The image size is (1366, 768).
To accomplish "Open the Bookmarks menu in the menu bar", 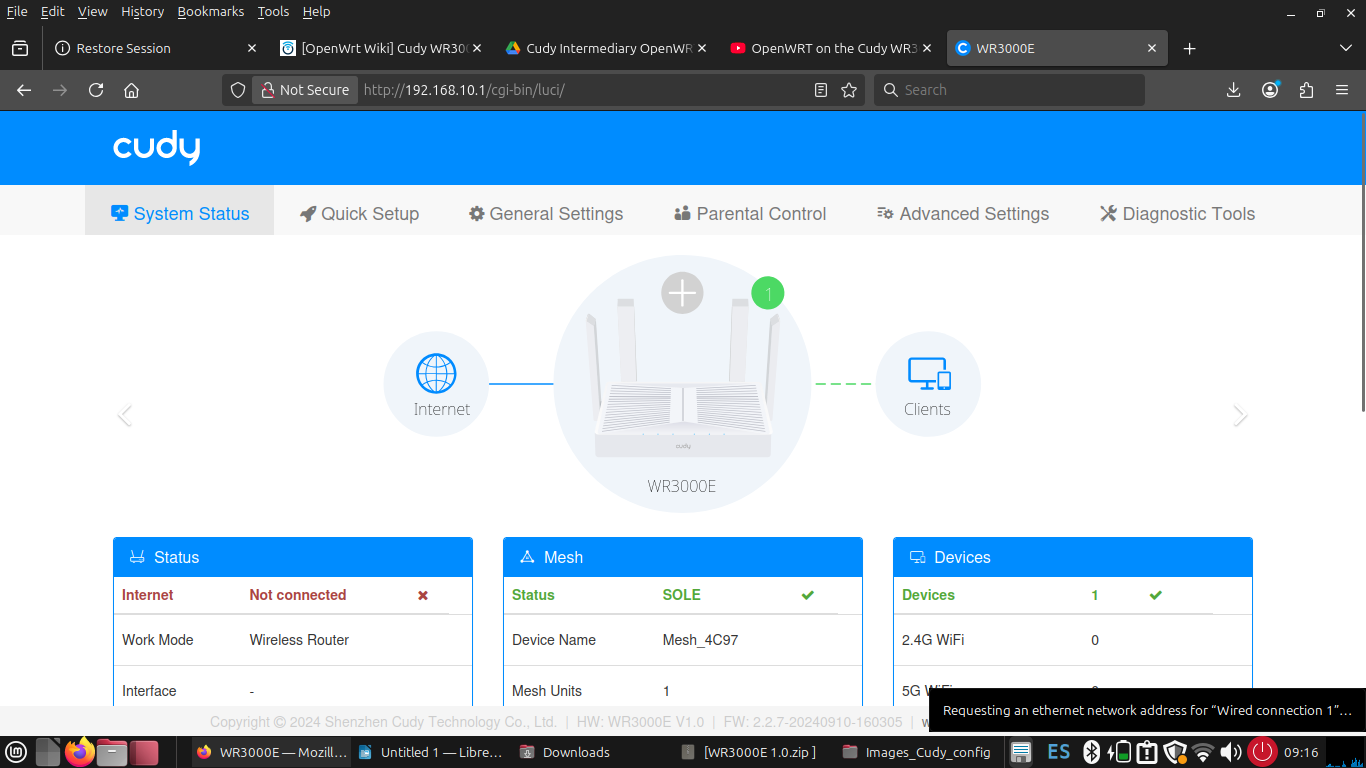I will point(210,11).
